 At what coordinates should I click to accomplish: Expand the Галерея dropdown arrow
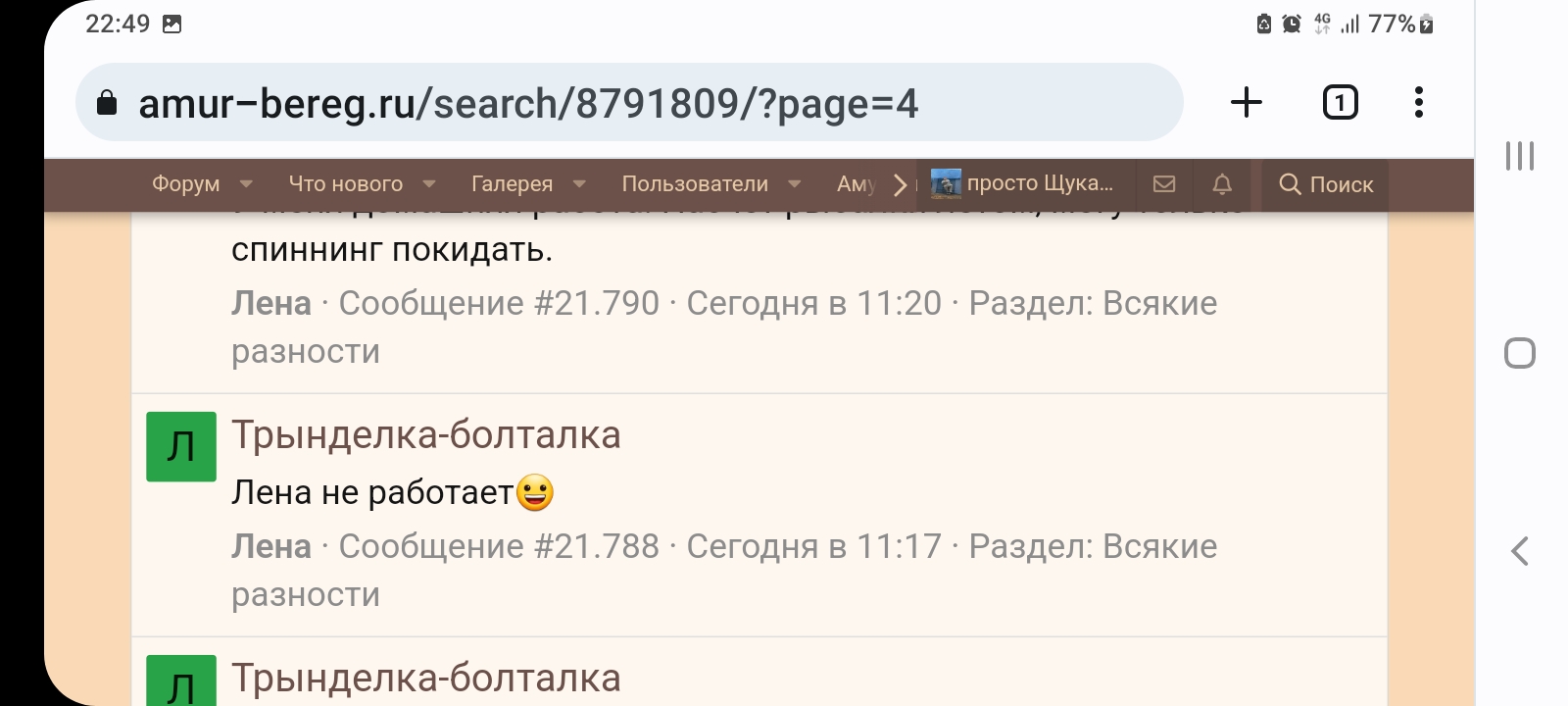pyautogui.click(x=579, y=184)
